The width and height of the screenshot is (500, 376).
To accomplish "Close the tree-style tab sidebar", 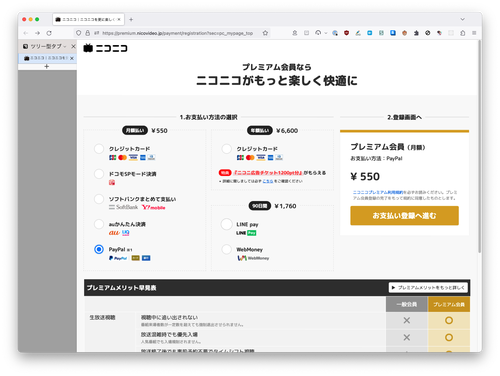I will pyautogui.click(x=73, y=46).
